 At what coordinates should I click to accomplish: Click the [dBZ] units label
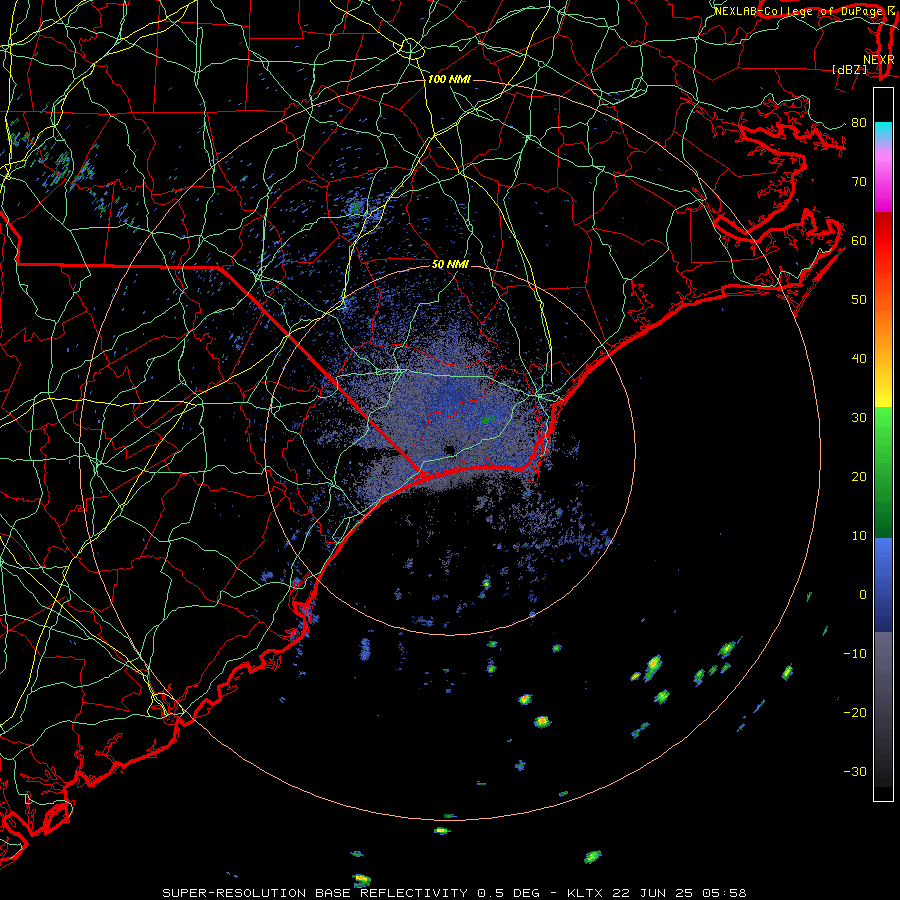[849, 69]
